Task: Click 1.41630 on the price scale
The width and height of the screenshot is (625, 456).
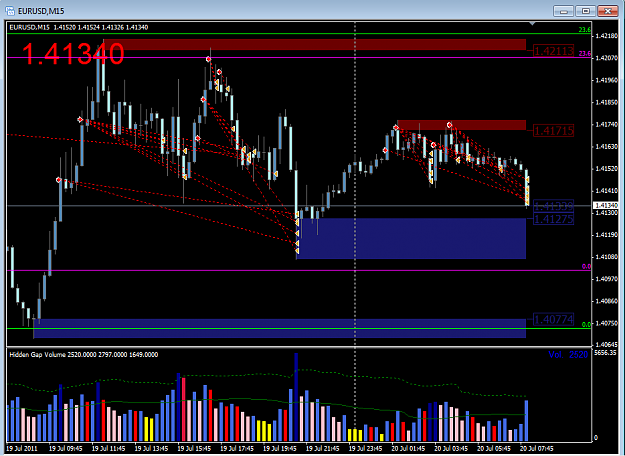Action: click(606, 147)
